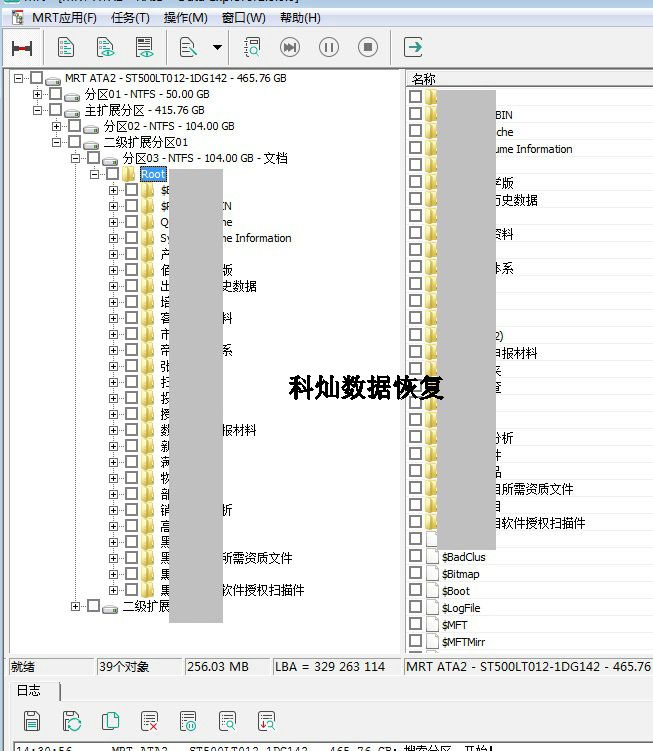This screenshot has height=751, width=653.
Task: Expand the folder ending in 软件授权扫描件 in tree
Action: [x=113, y=590]
